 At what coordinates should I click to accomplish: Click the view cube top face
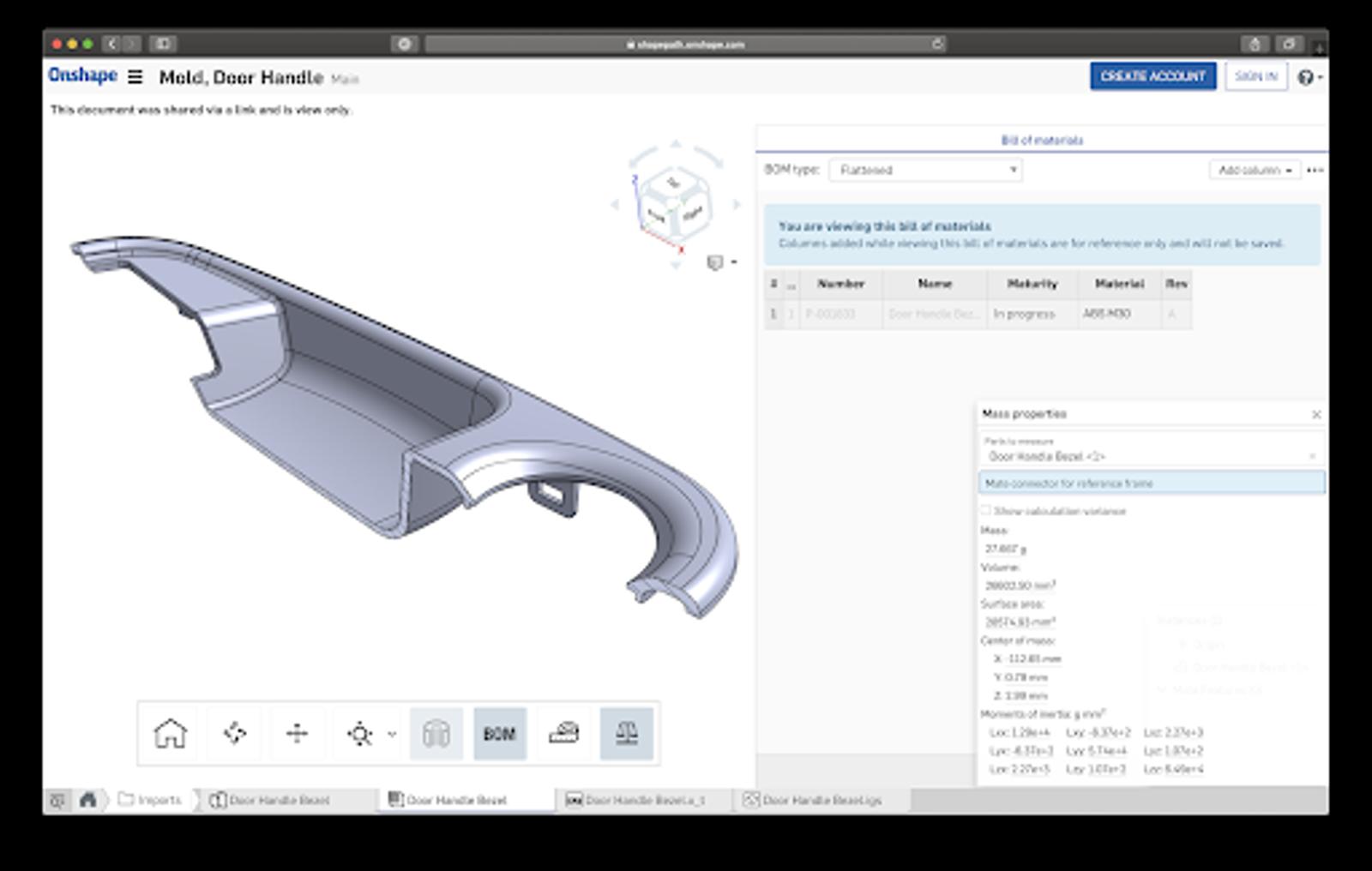[674, 183]
